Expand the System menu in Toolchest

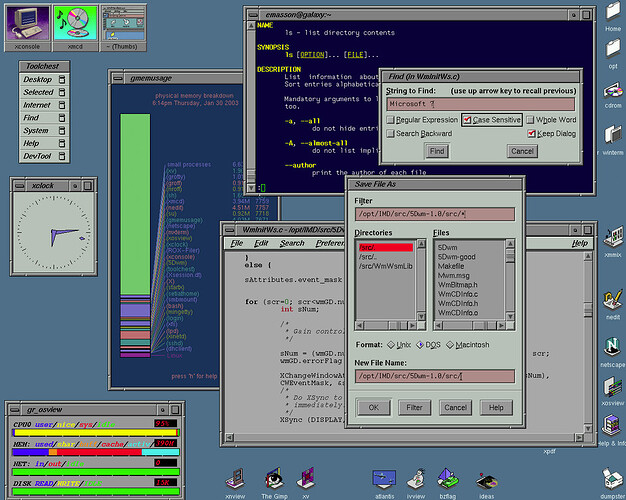(x=36, y=131)
